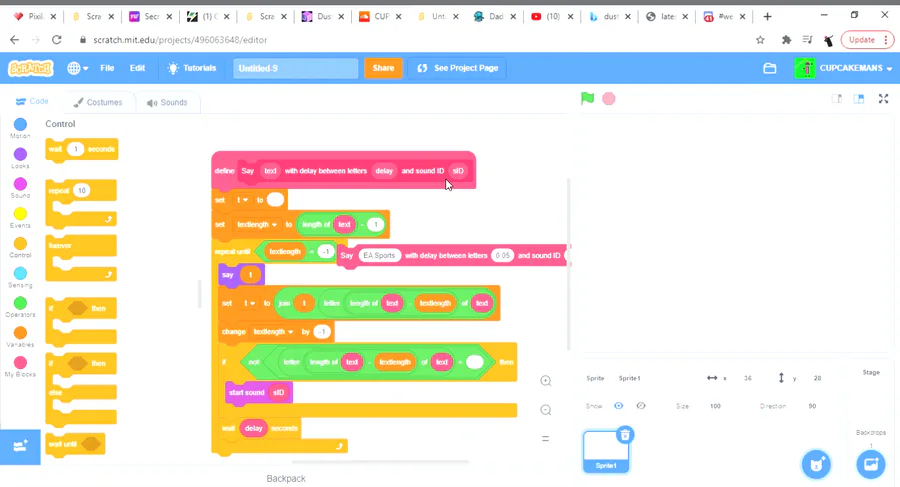Screen dimensions: 900x487
Task: Stop the project with the red stop button
Action: [x=608, y=99]
